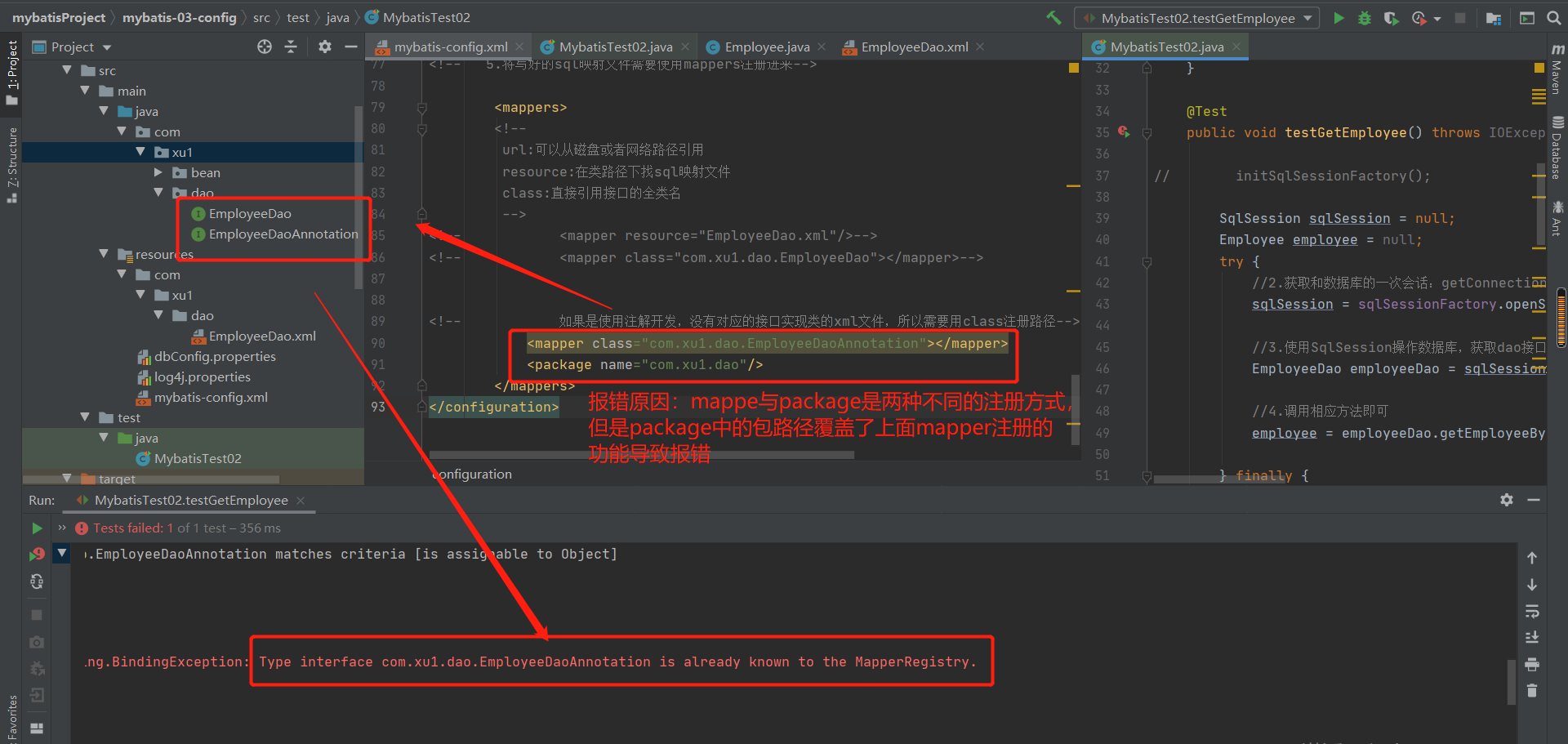Collapse the resources folder node

[x=104, y=254]
